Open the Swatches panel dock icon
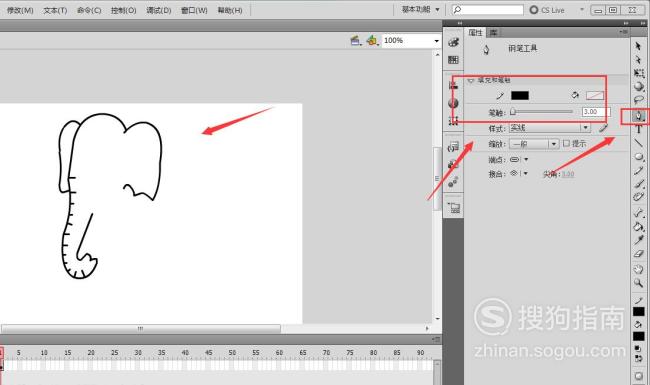 point(454,60)
